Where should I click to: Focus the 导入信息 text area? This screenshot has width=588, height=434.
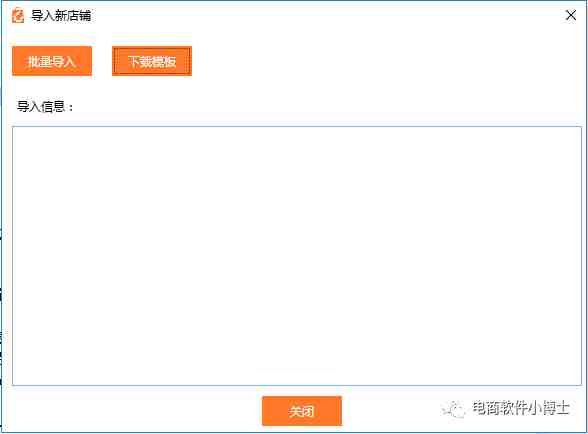tap(297, 256)
